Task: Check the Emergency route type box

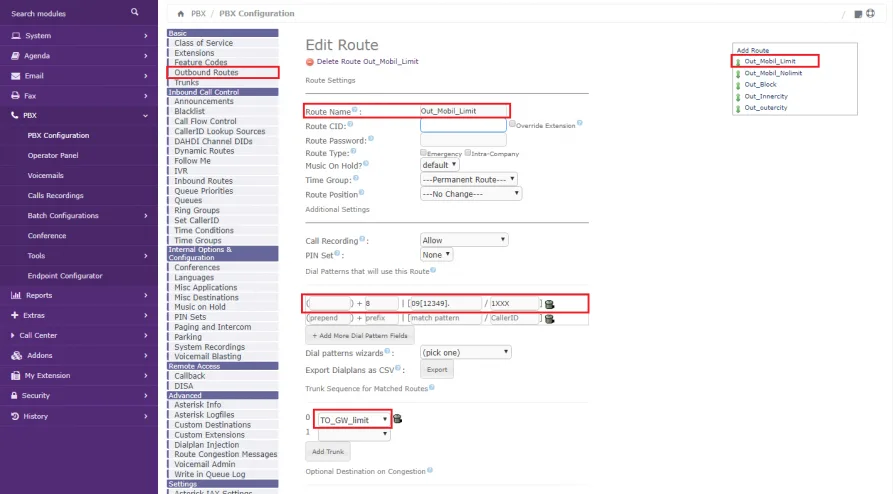Action: click(x=423, y=153)
